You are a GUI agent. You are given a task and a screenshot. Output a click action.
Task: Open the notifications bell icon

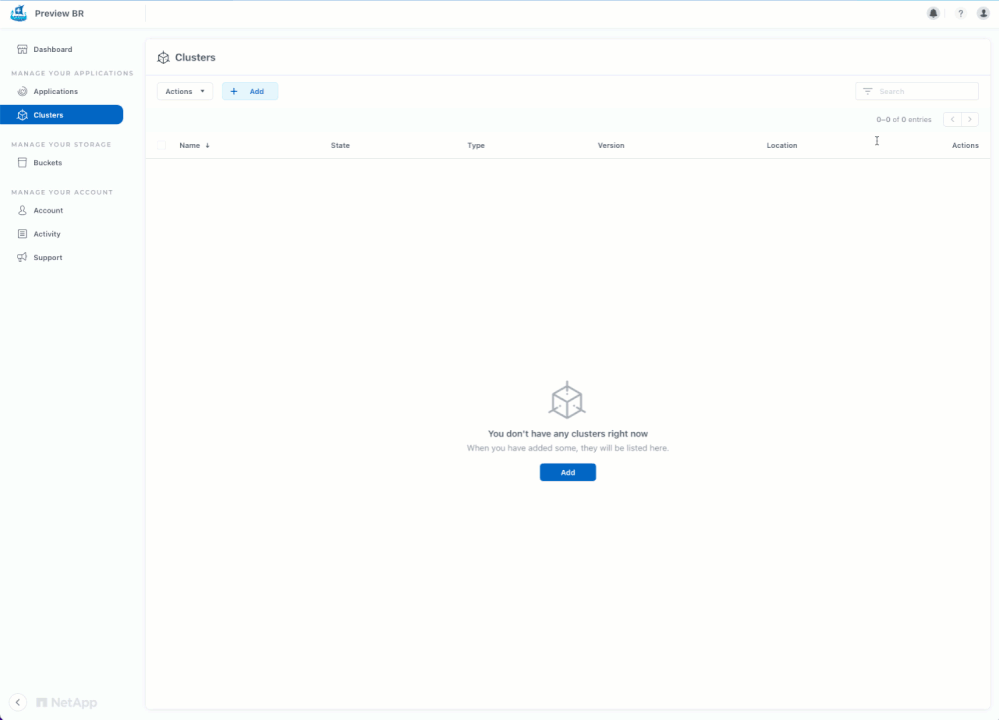(x=933, y=13)
